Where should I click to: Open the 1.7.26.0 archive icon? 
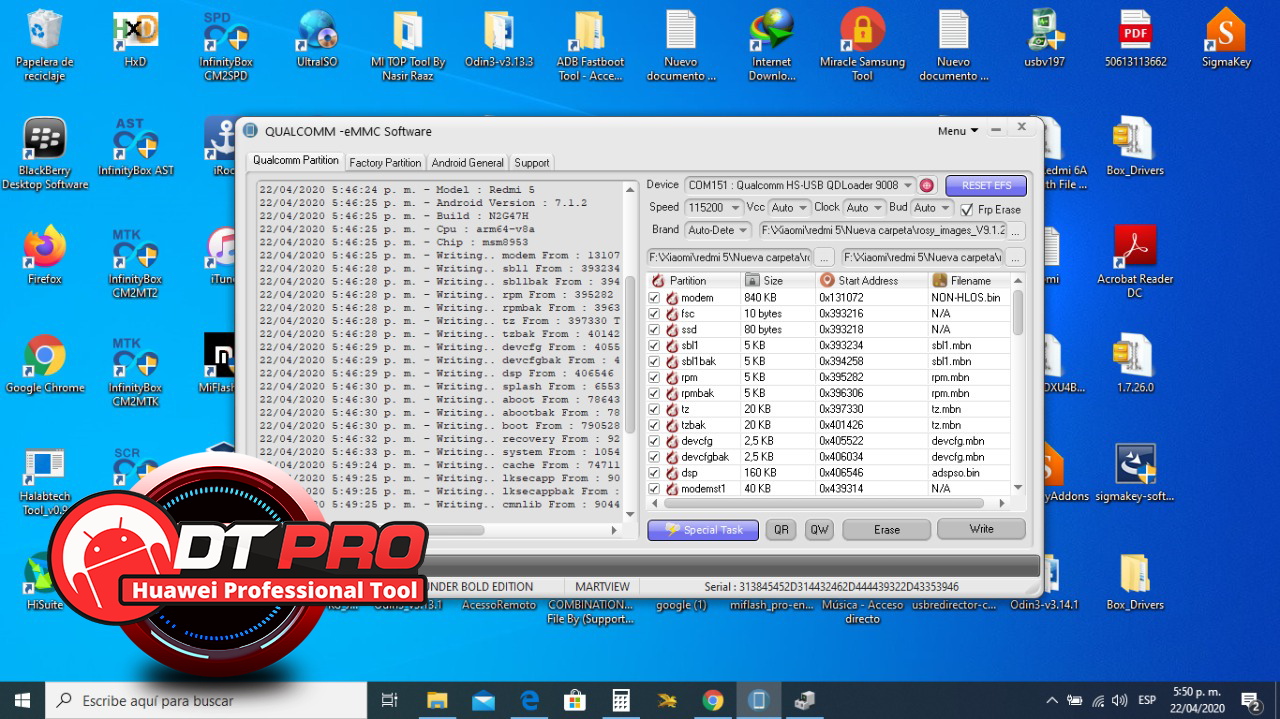[1135, 365]
